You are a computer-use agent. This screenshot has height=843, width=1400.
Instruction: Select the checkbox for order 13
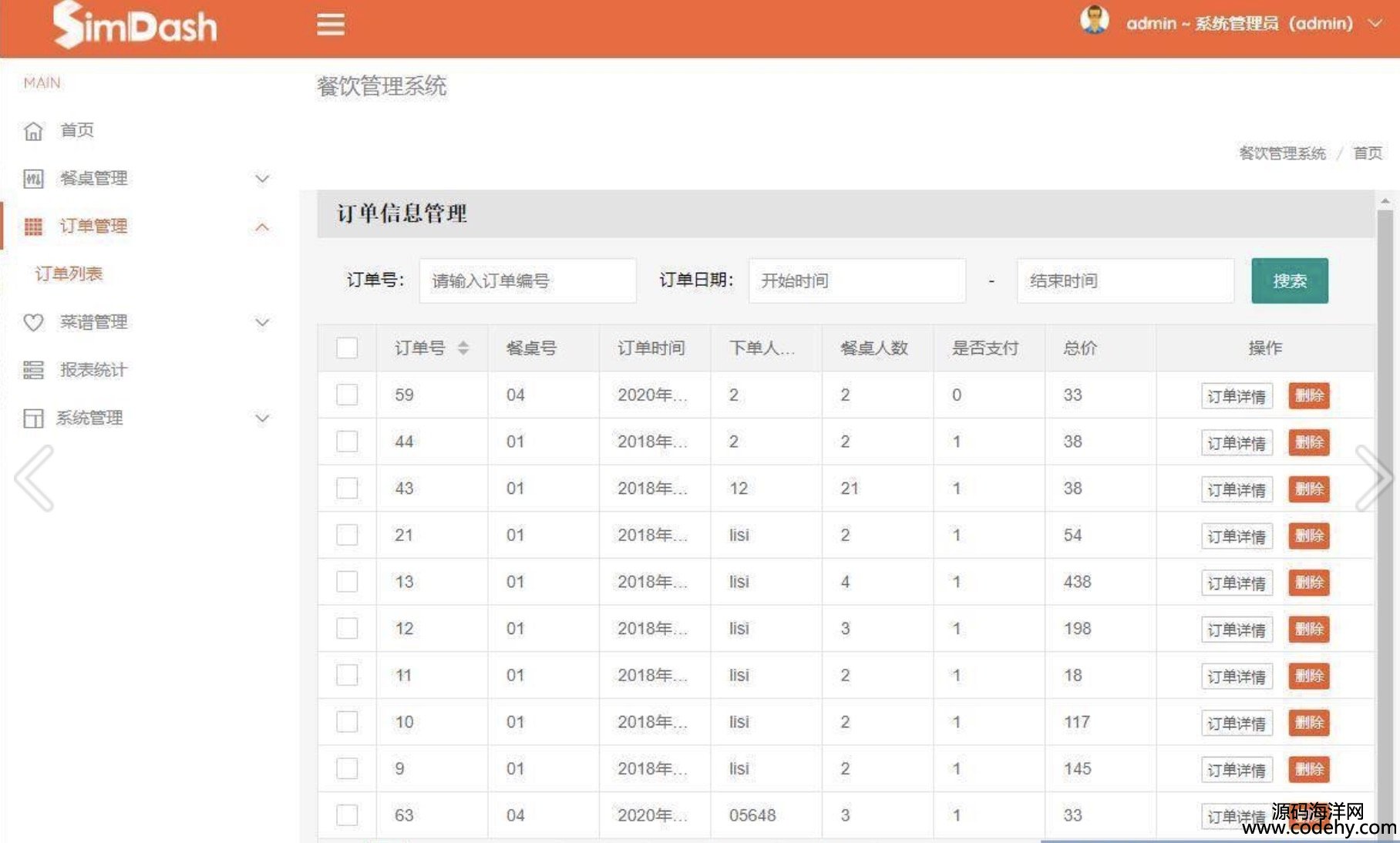pos(347,582)
